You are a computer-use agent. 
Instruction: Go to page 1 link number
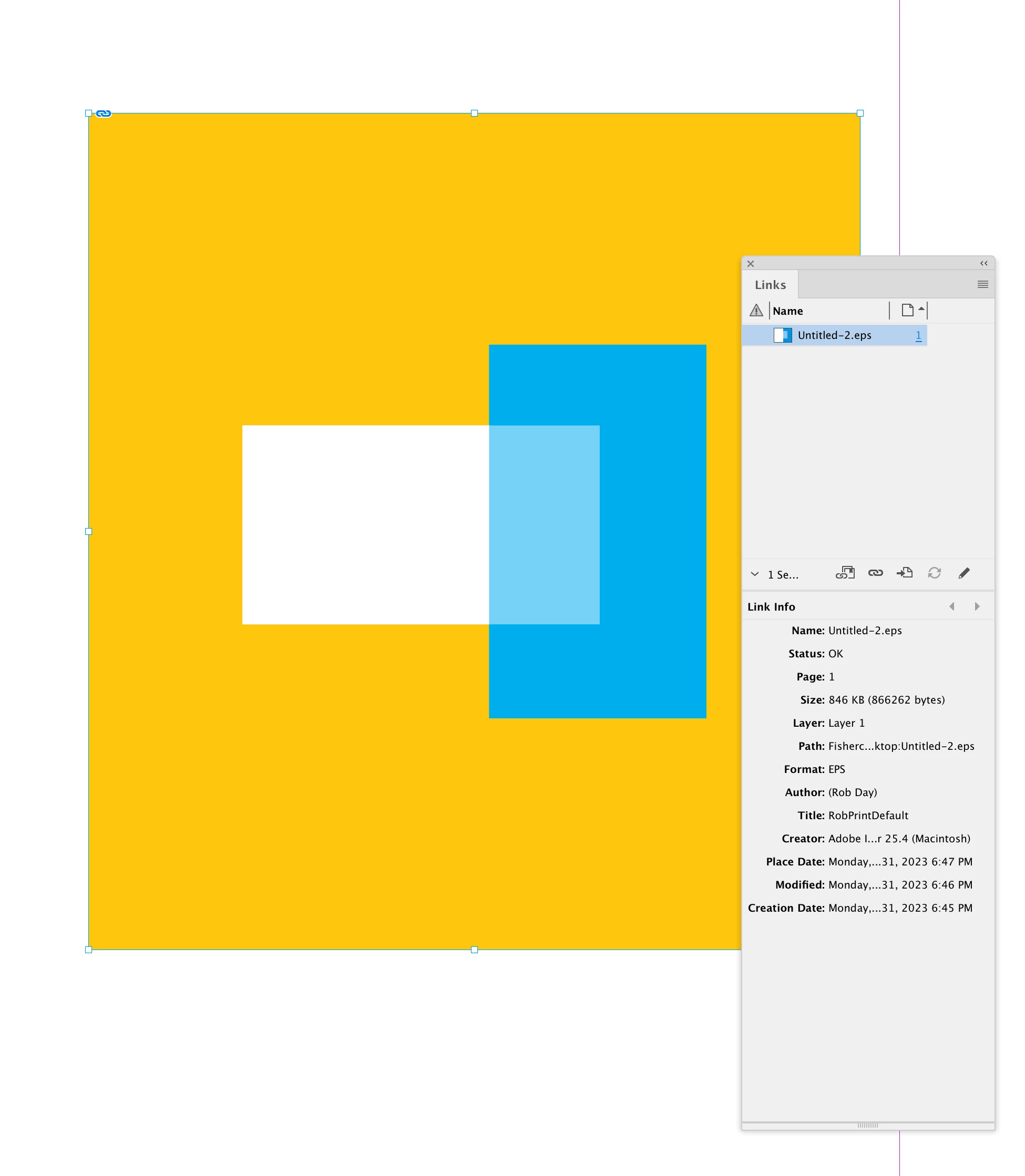coord(918,336)
